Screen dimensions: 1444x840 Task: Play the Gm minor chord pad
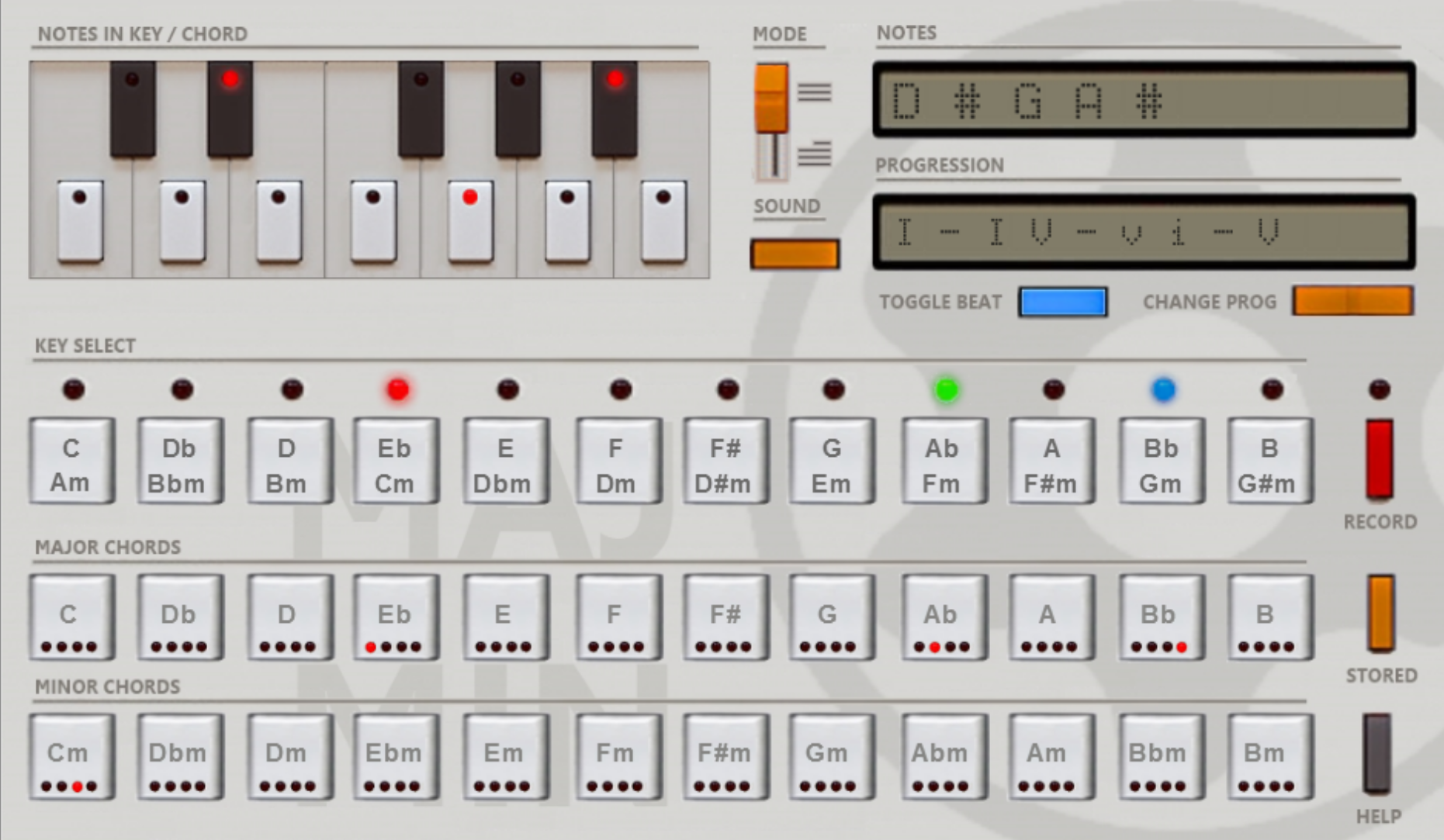pos(833,757)
